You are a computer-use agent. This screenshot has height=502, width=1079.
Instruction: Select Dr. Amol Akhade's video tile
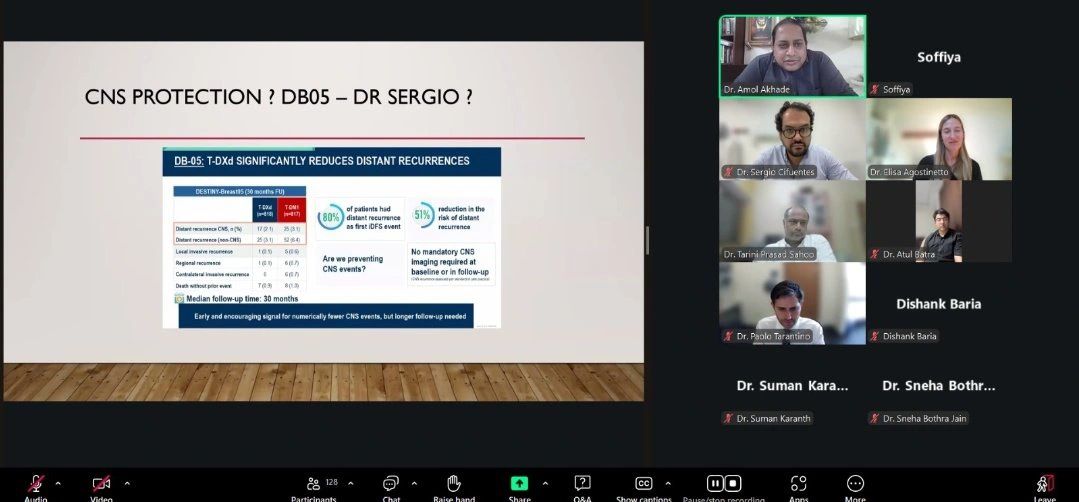coord(792,56)
